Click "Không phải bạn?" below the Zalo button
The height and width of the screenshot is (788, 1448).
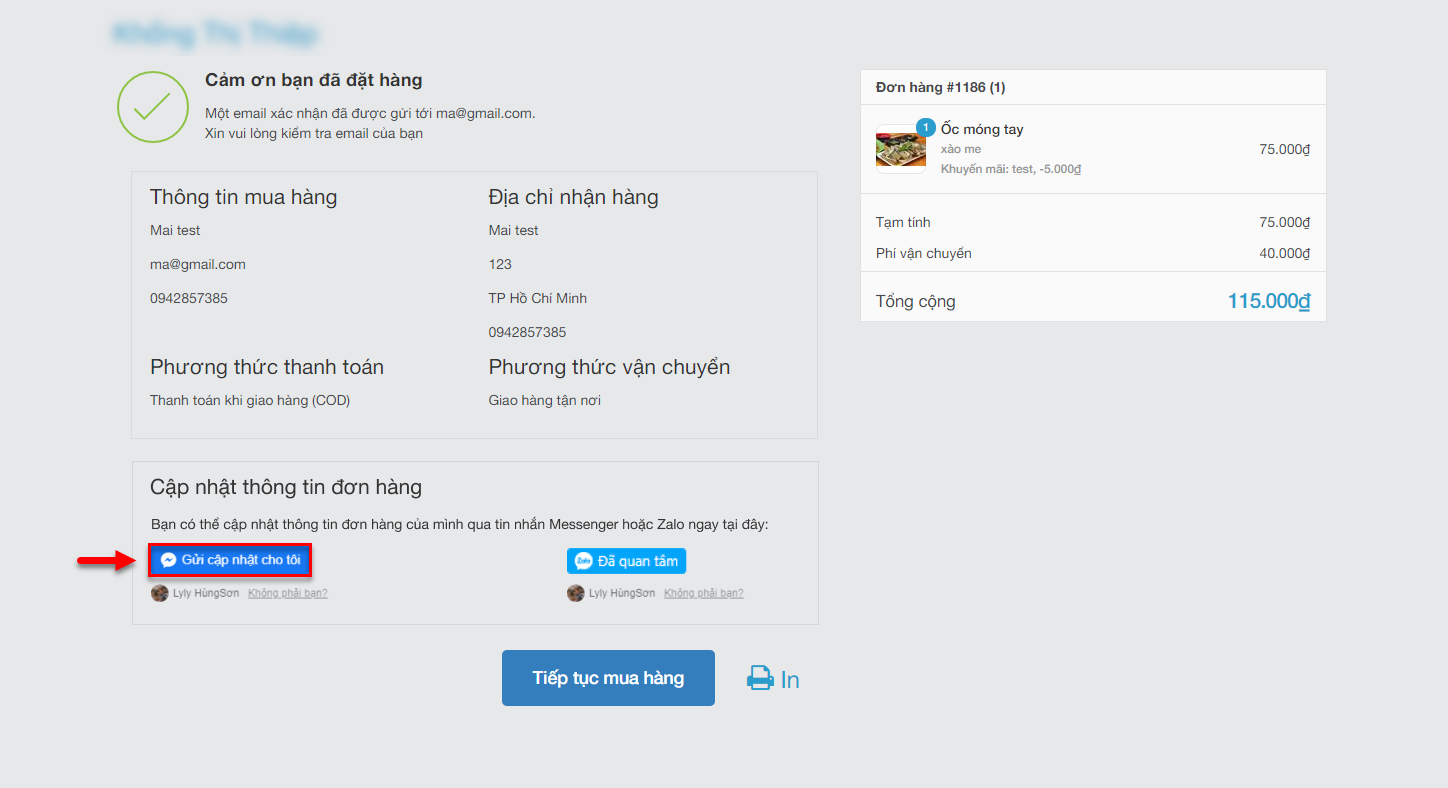[x=703, y=593]
